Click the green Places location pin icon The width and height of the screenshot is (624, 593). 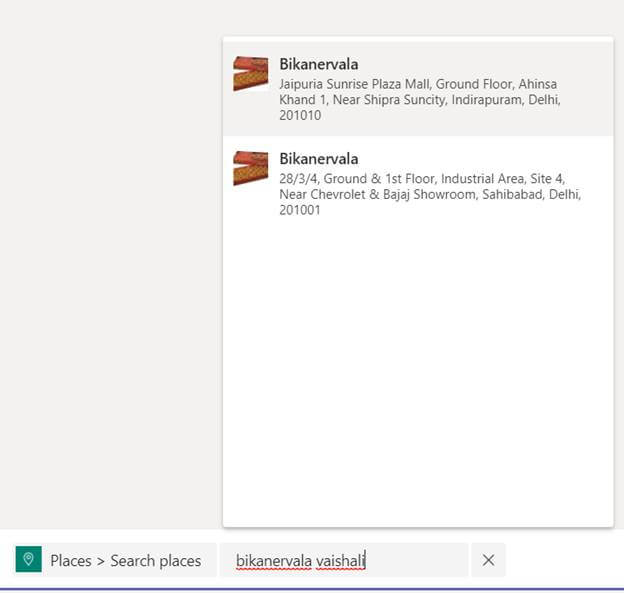tap(29, 559)
